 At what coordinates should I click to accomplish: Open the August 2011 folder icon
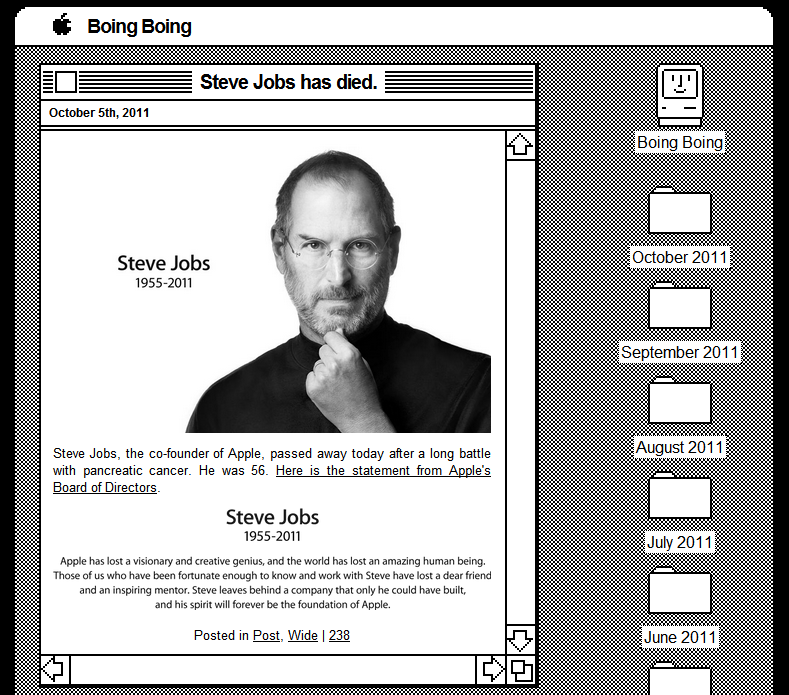[679, 401]
